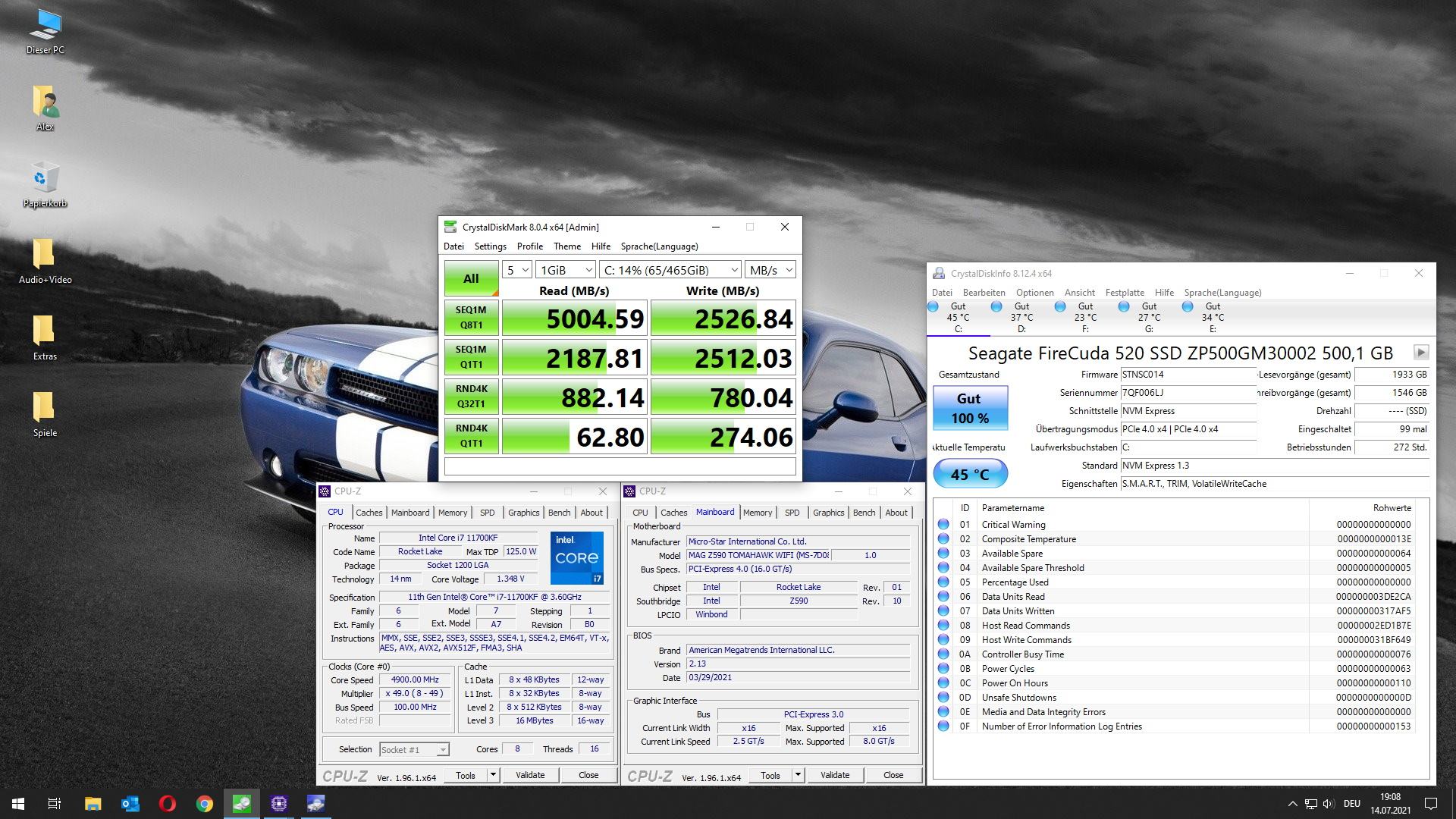This screenshot has height=819, width=1456.
Task: Open the notification center icon
Action: pyautogui.click(x=1431, y=804)
